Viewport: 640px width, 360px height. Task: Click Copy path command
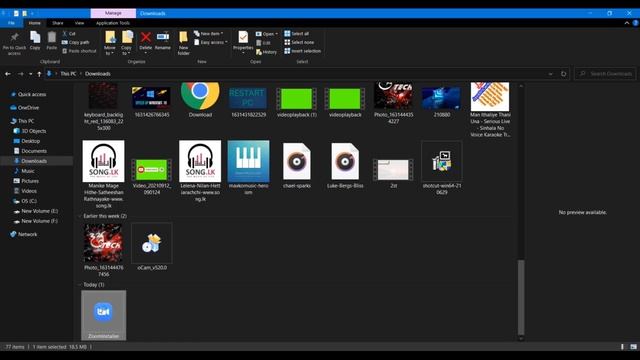[x=76, y=42]
